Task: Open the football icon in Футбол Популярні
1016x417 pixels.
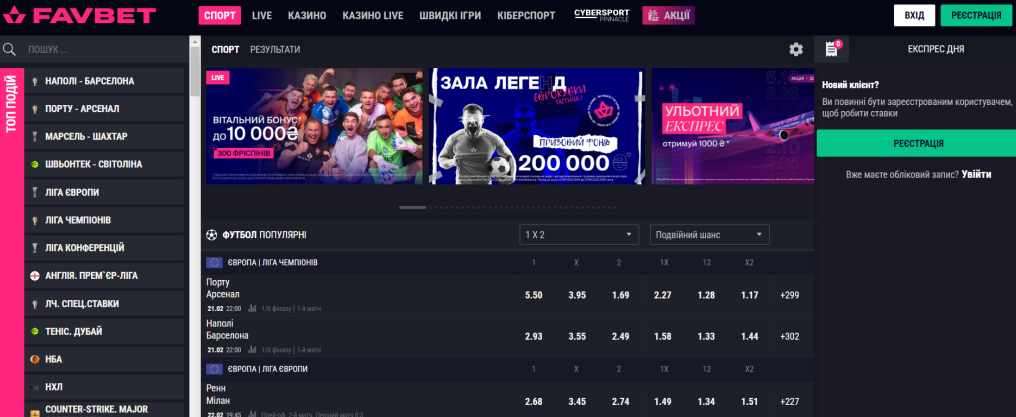Action: click(x=211, y=235)
